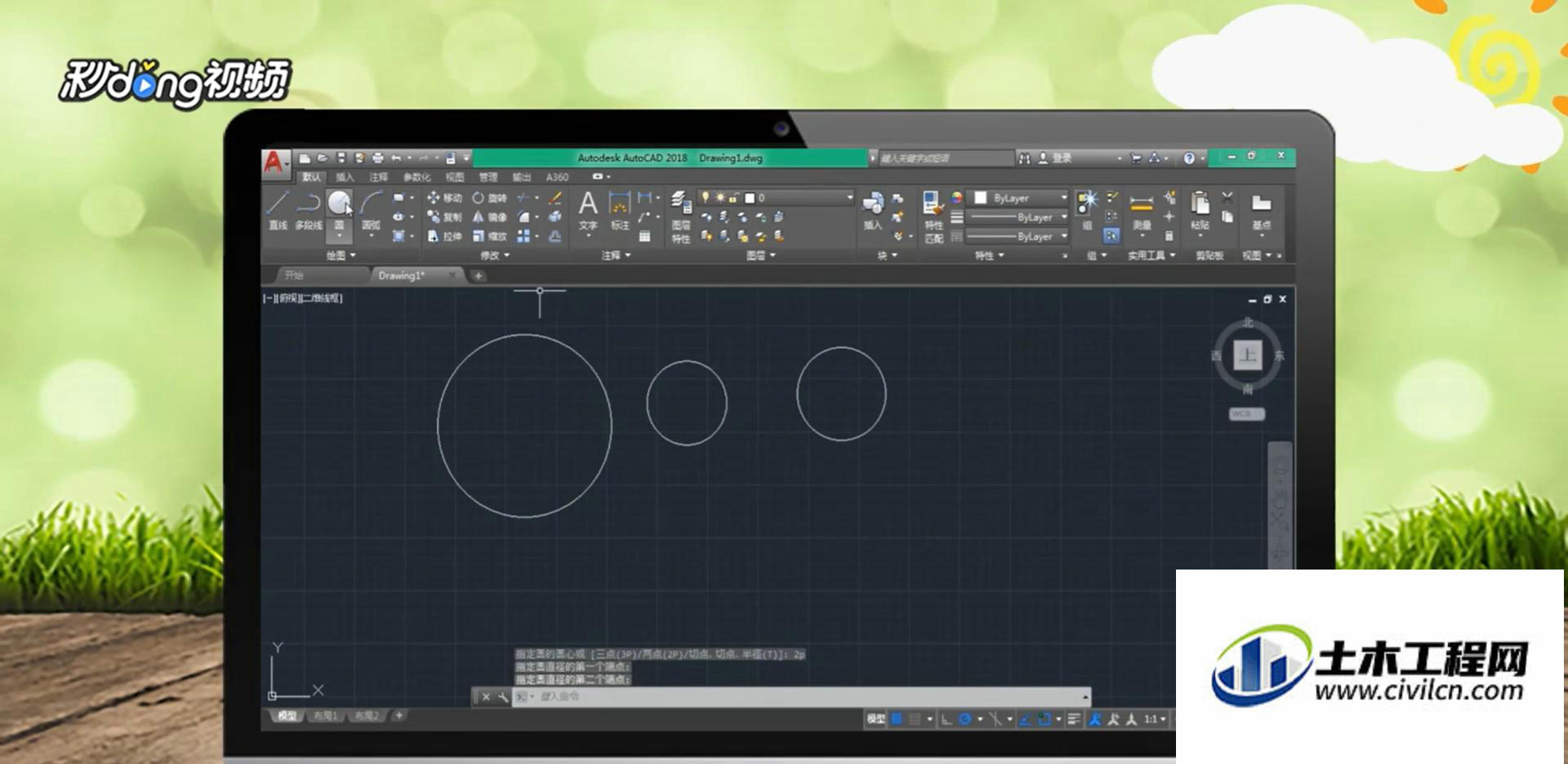The height and width of the screenshot is (764, 1568).
Task: Toggle object snap in status bar
Action: pyautogui.click(x=1044, y=719)
